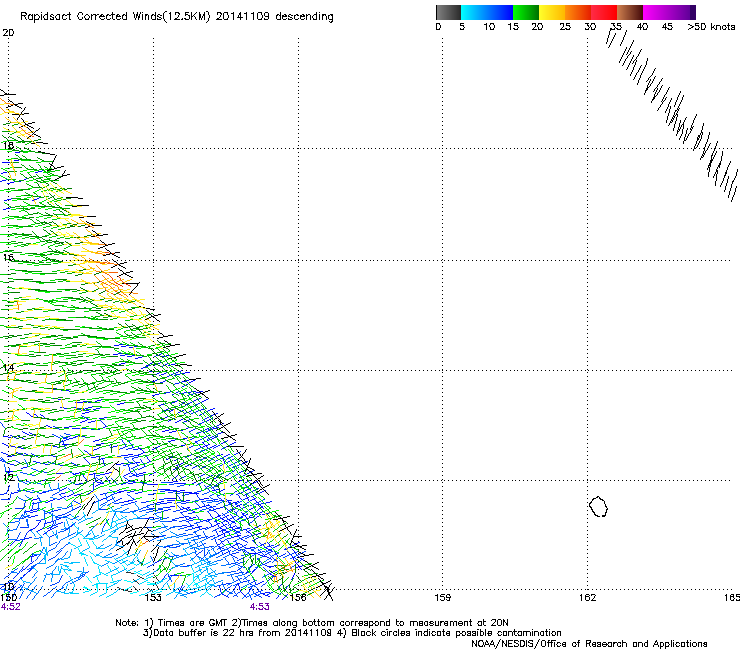Click the yellow 20-25 knots legend segment
This screenshot has width=740, height=650.
[x=552, y=12]
